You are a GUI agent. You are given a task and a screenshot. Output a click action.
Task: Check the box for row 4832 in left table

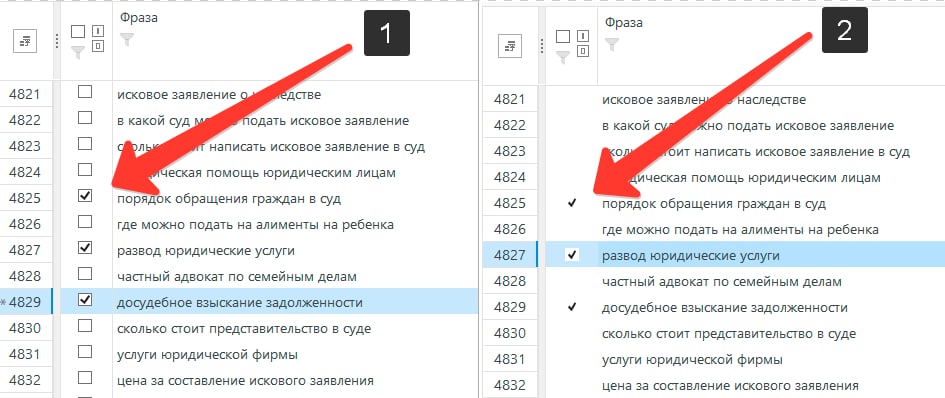tap(85, 377)
